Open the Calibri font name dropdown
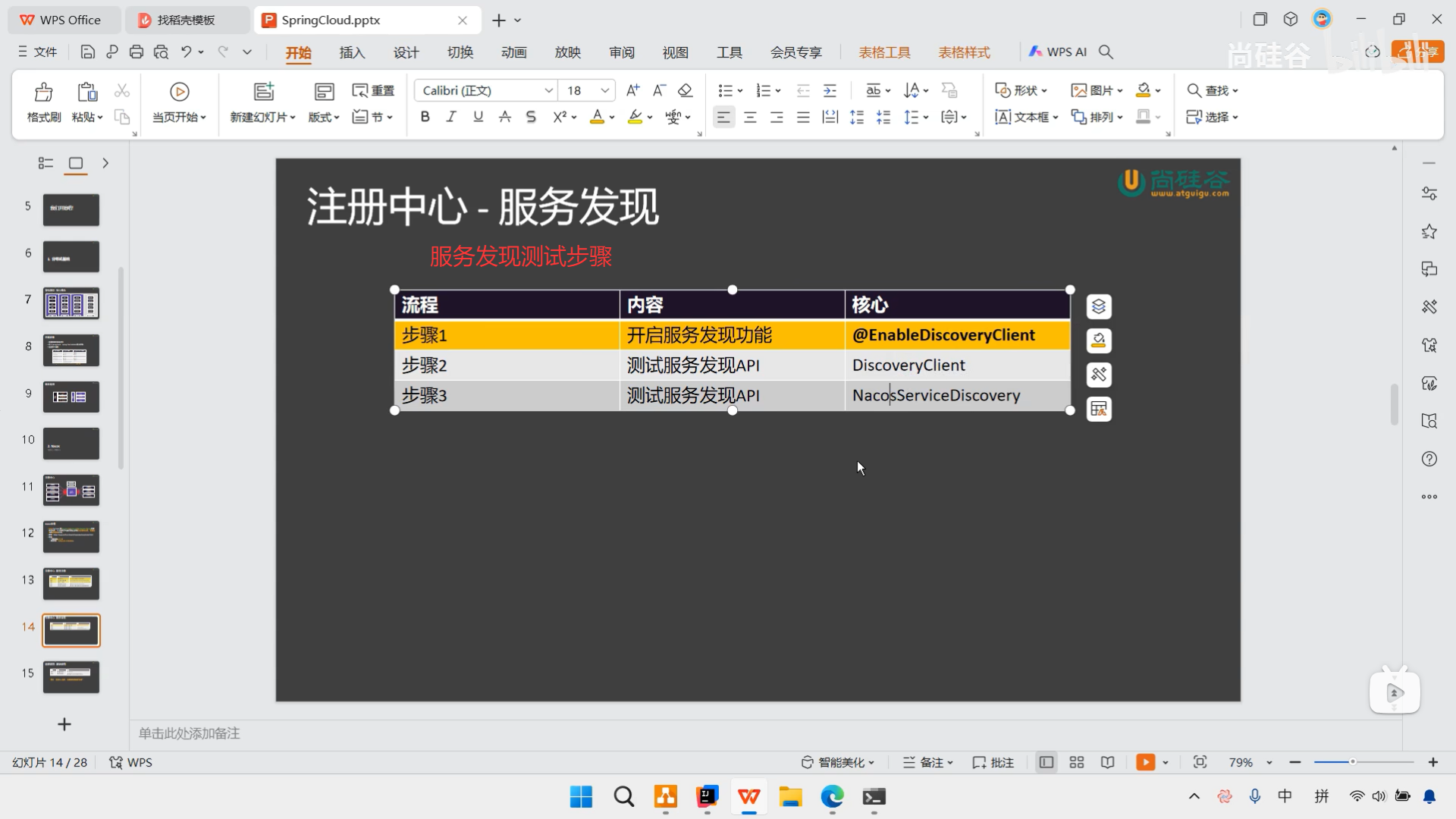This screenshot has width=1456, height=819. click(548, 90)
